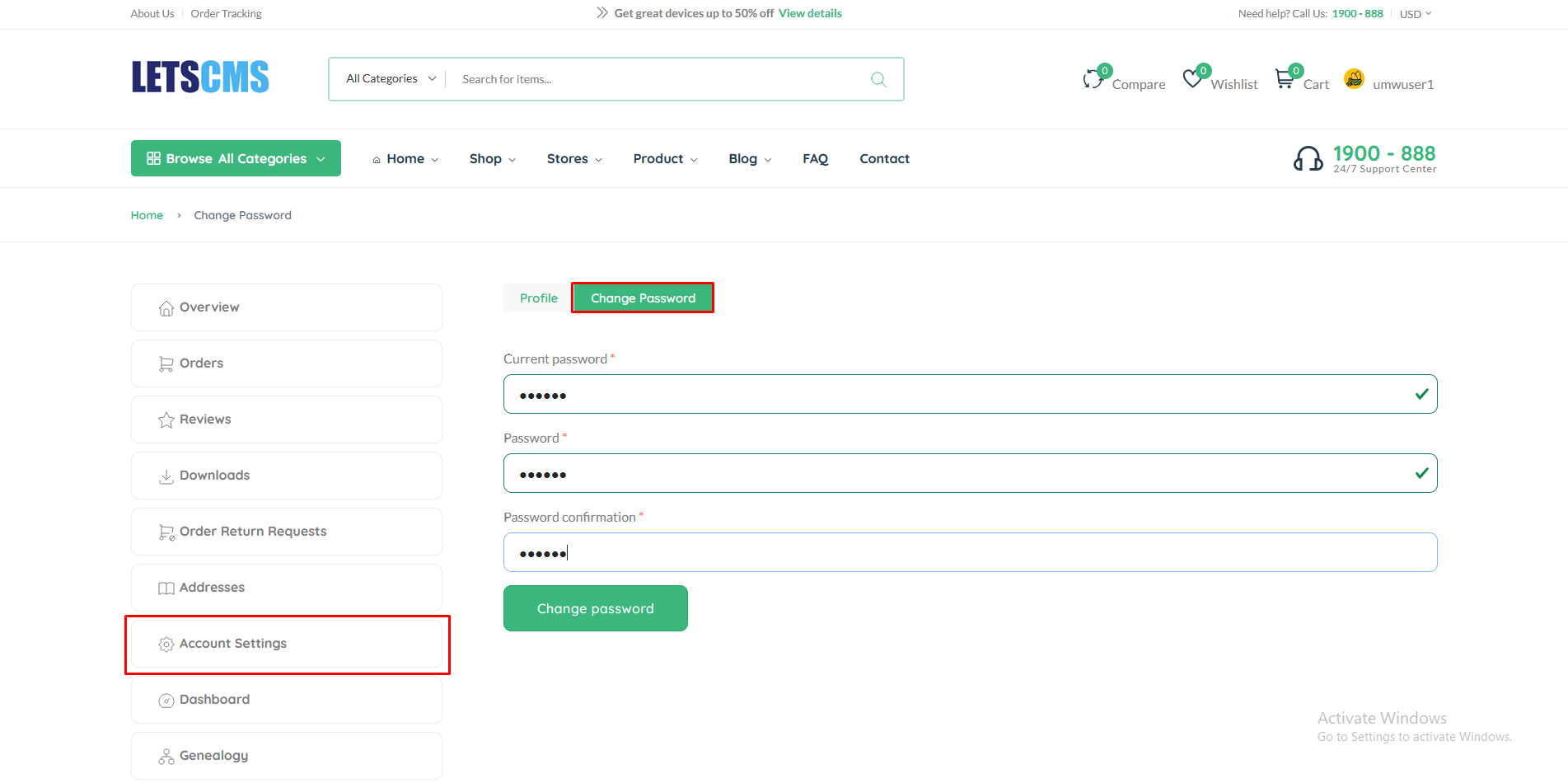Switch to the Profile tab

pos(538,298)
